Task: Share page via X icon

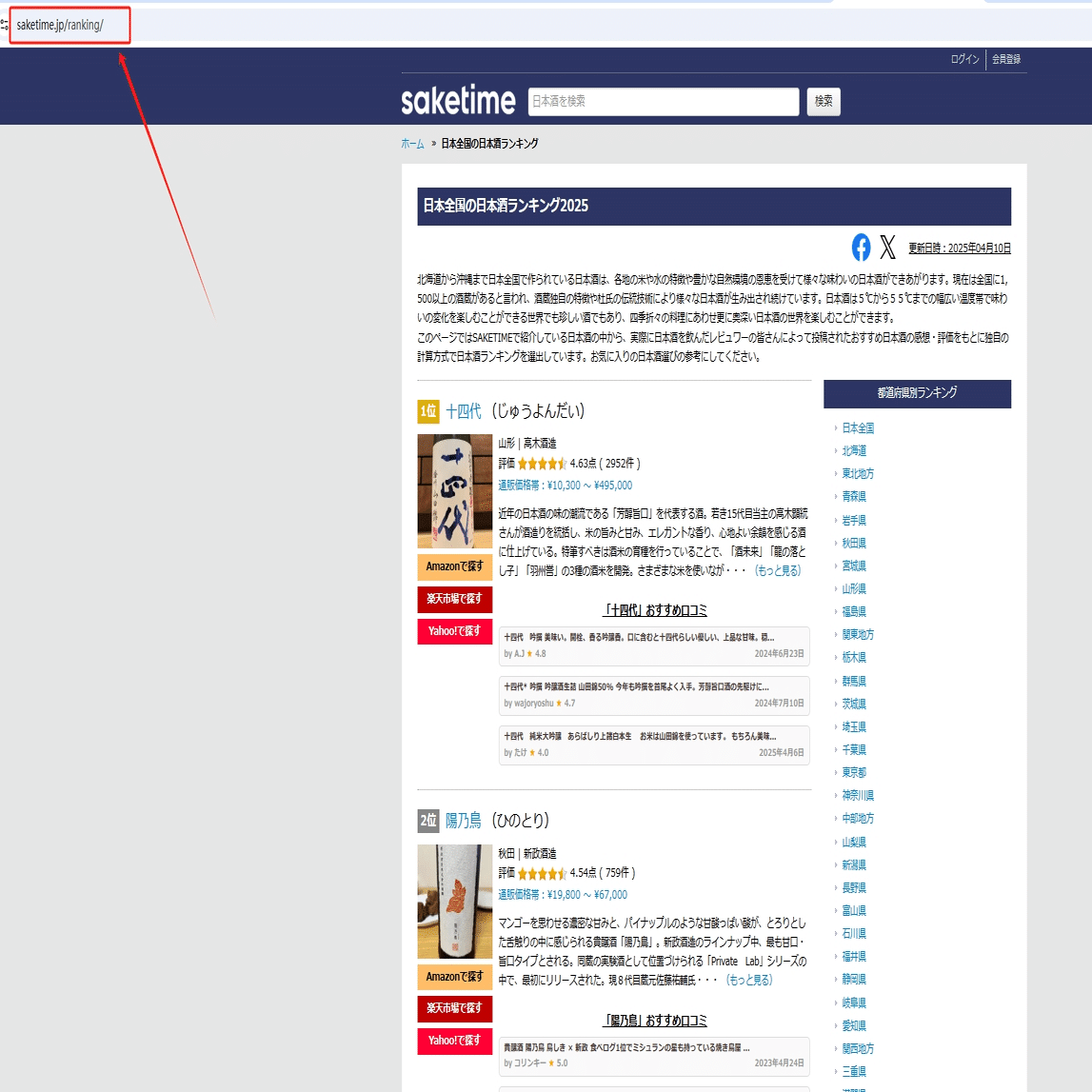Action: pyautogui.click(x=887, y=248)
